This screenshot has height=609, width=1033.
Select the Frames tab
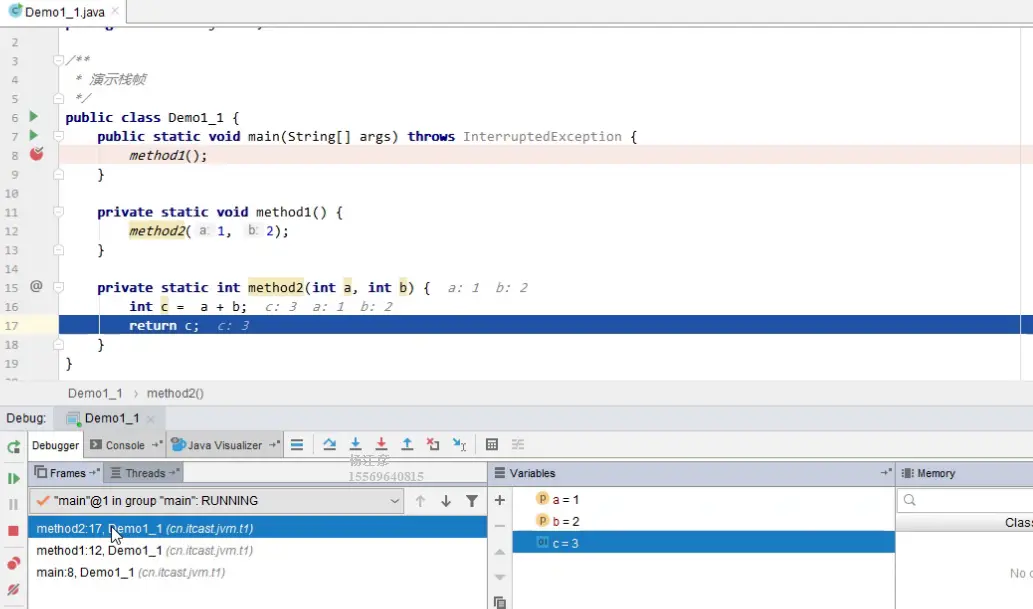coord(67,473)
